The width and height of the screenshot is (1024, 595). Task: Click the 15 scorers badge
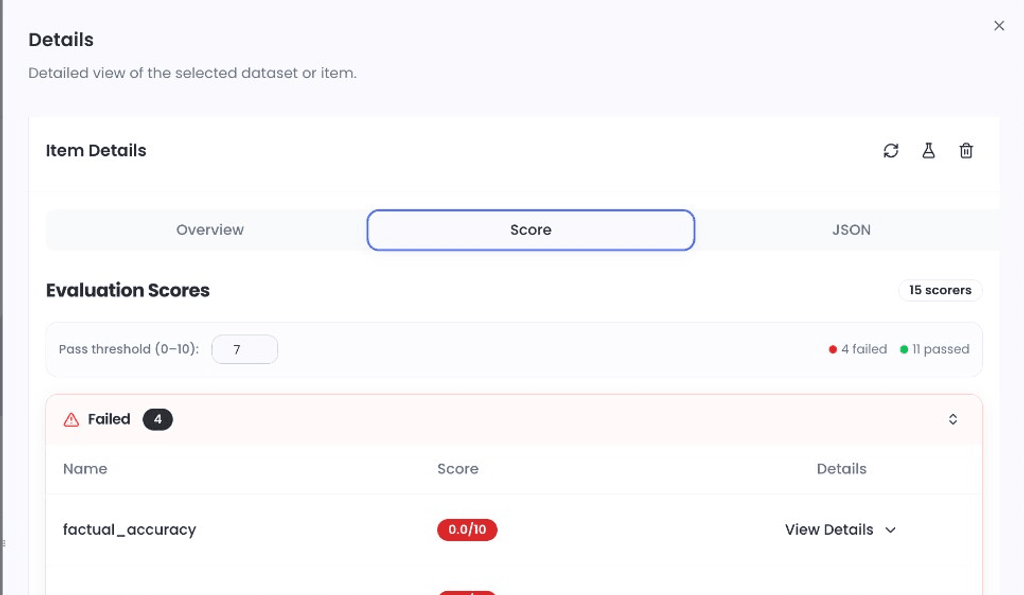(940, 290)
